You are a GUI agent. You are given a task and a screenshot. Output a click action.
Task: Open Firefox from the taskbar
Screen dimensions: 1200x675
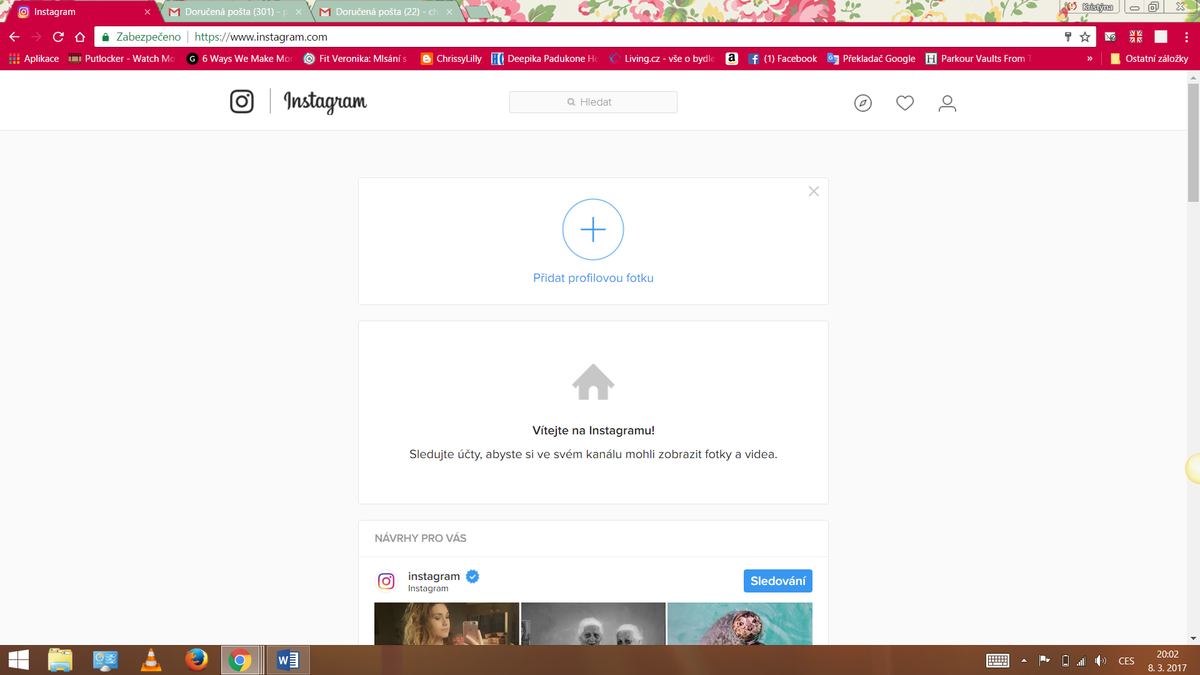point(196,660)
